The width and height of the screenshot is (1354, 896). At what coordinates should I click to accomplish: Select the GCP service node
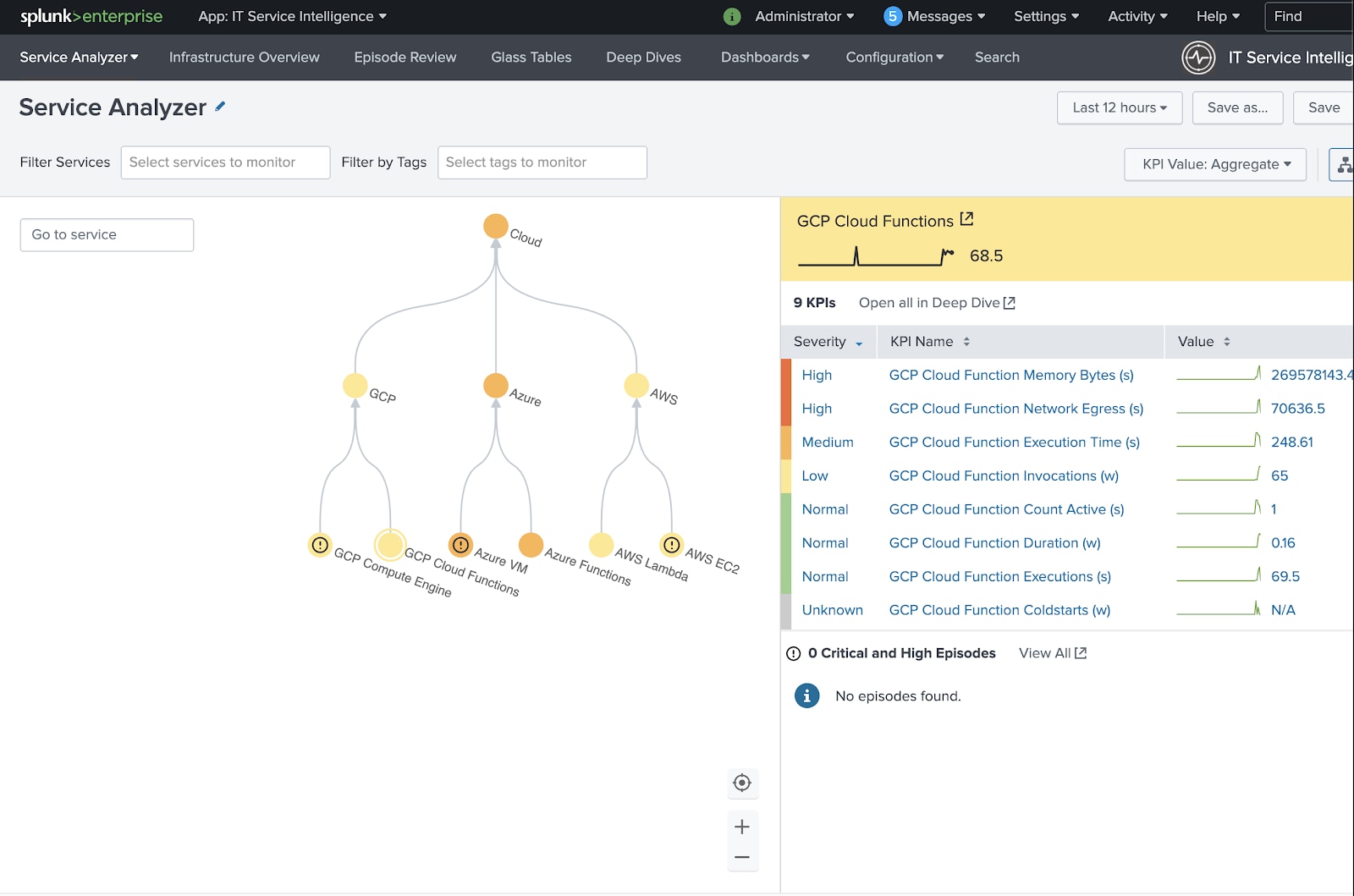[355, 385]
